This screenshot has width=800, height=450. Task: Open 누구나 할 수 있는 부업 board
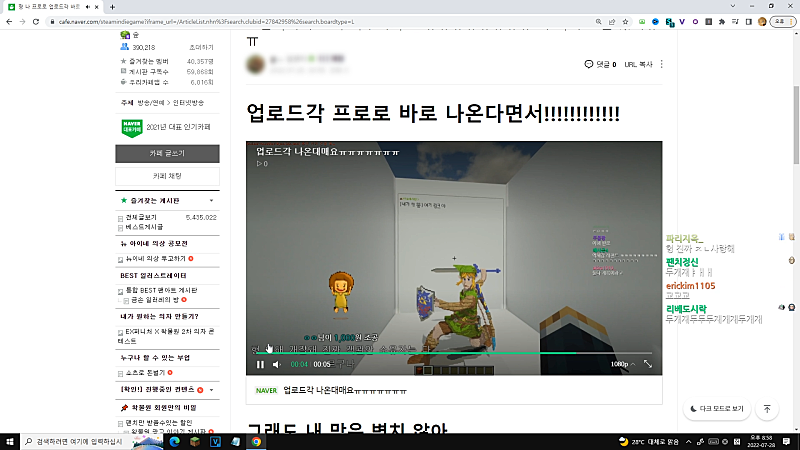pos(155,358)
